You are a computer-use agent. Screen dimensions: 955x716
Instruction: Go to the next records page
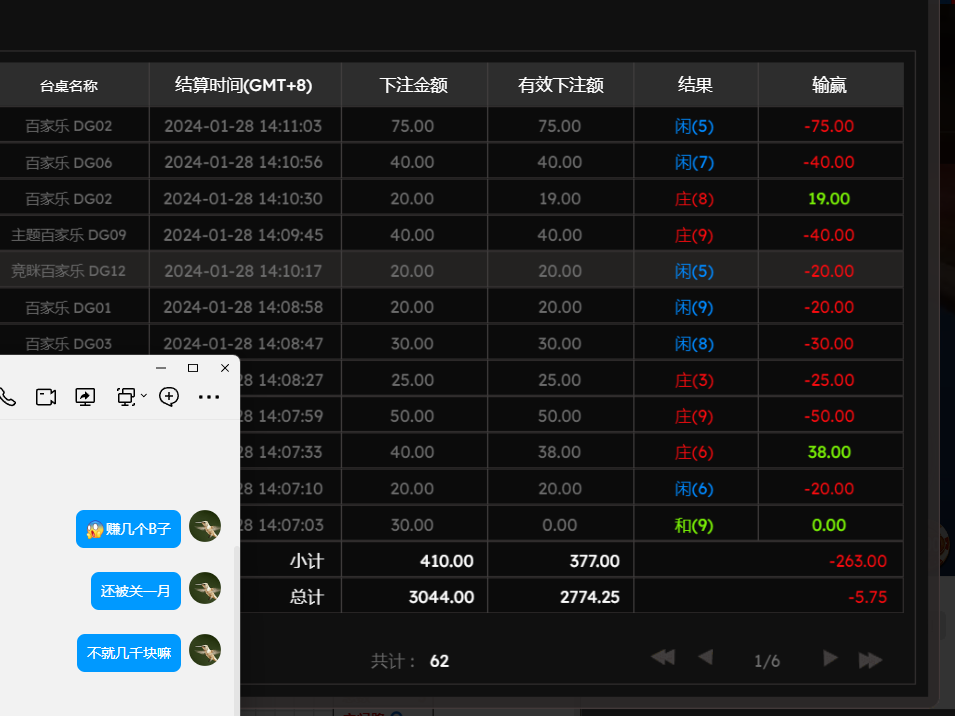tap(830, 658)
